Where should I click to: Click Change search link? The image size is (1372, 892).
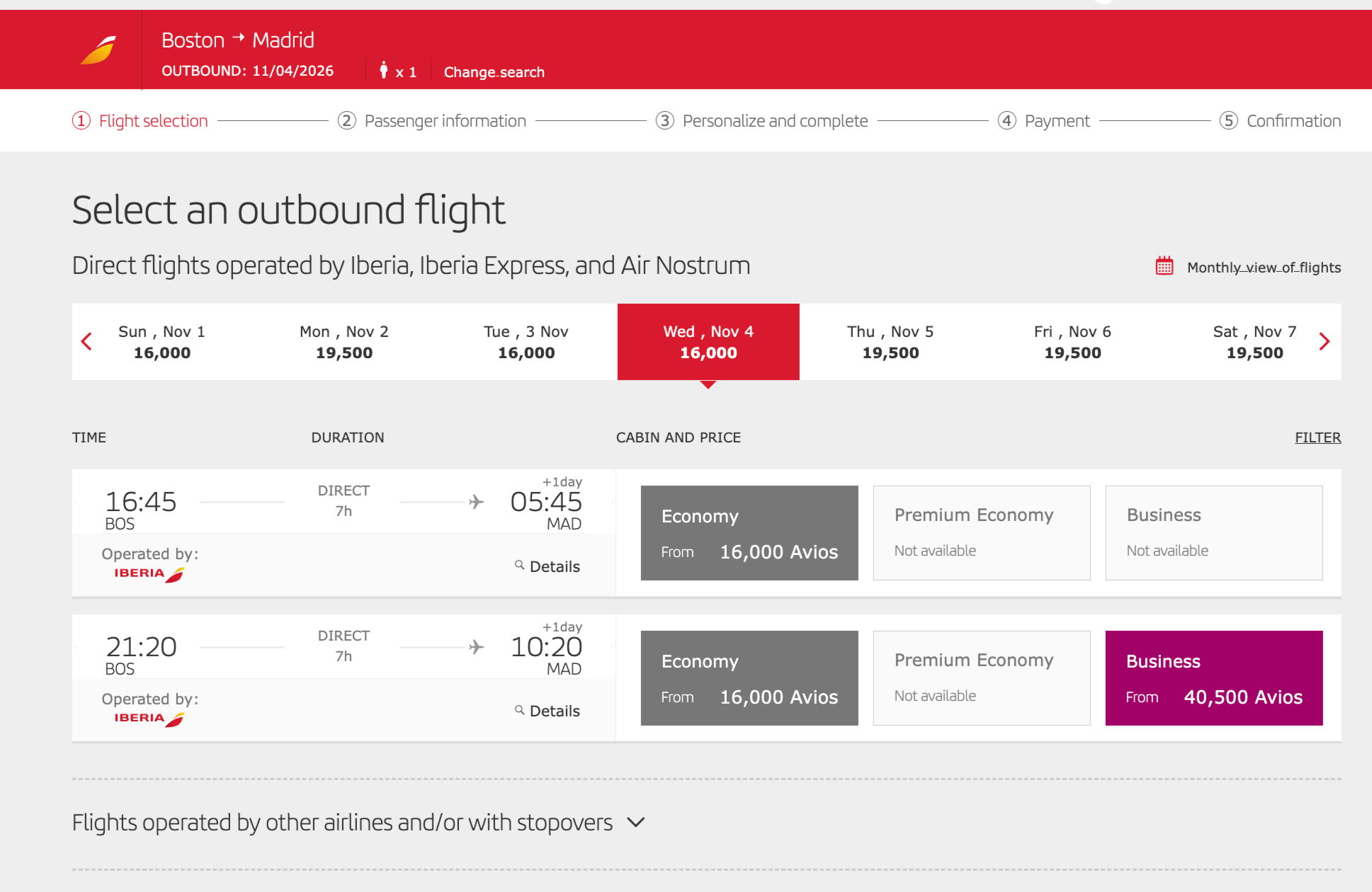(494, 72)
